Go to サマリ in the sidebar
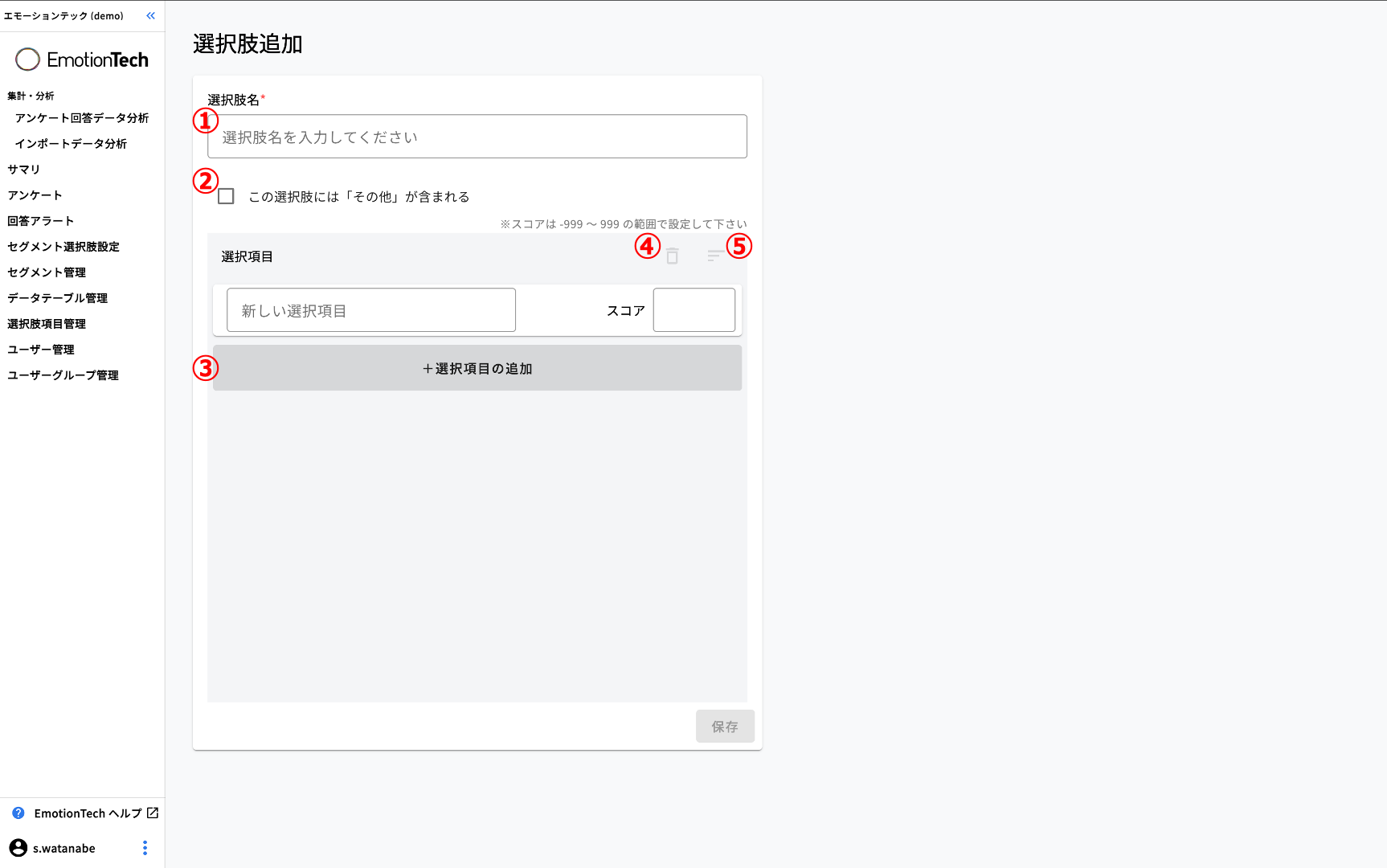 tap(24, 170)
